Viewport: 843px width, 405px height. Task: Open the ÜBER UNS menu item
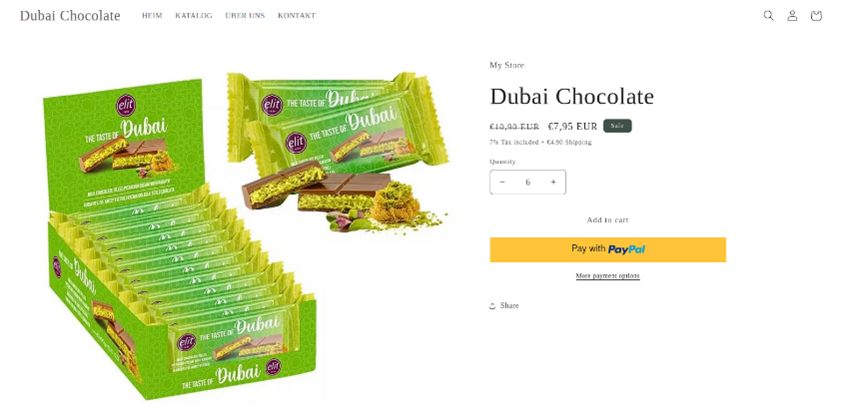245,16
